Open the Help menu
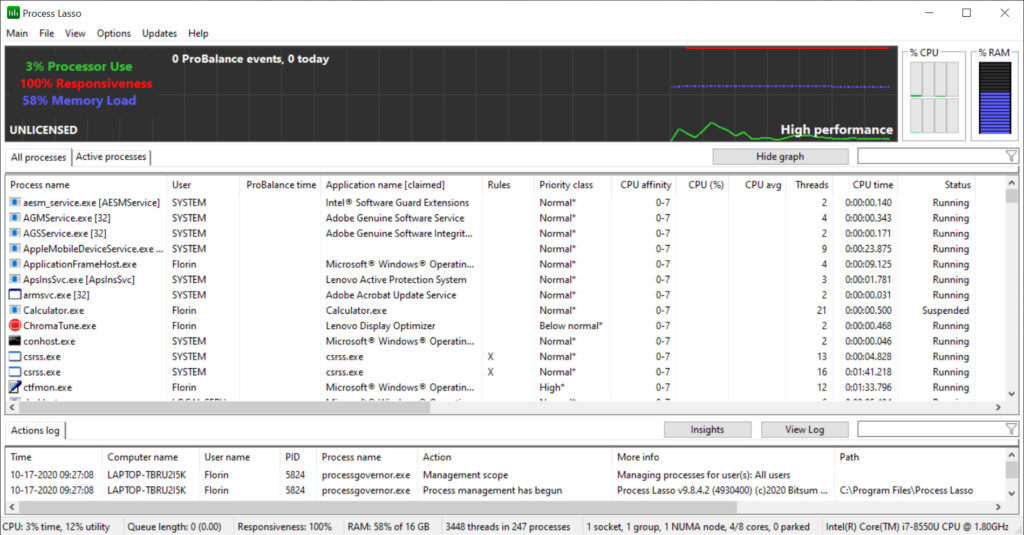The height and width of the screenshot is (535, 1024). [x=198, y=33]
